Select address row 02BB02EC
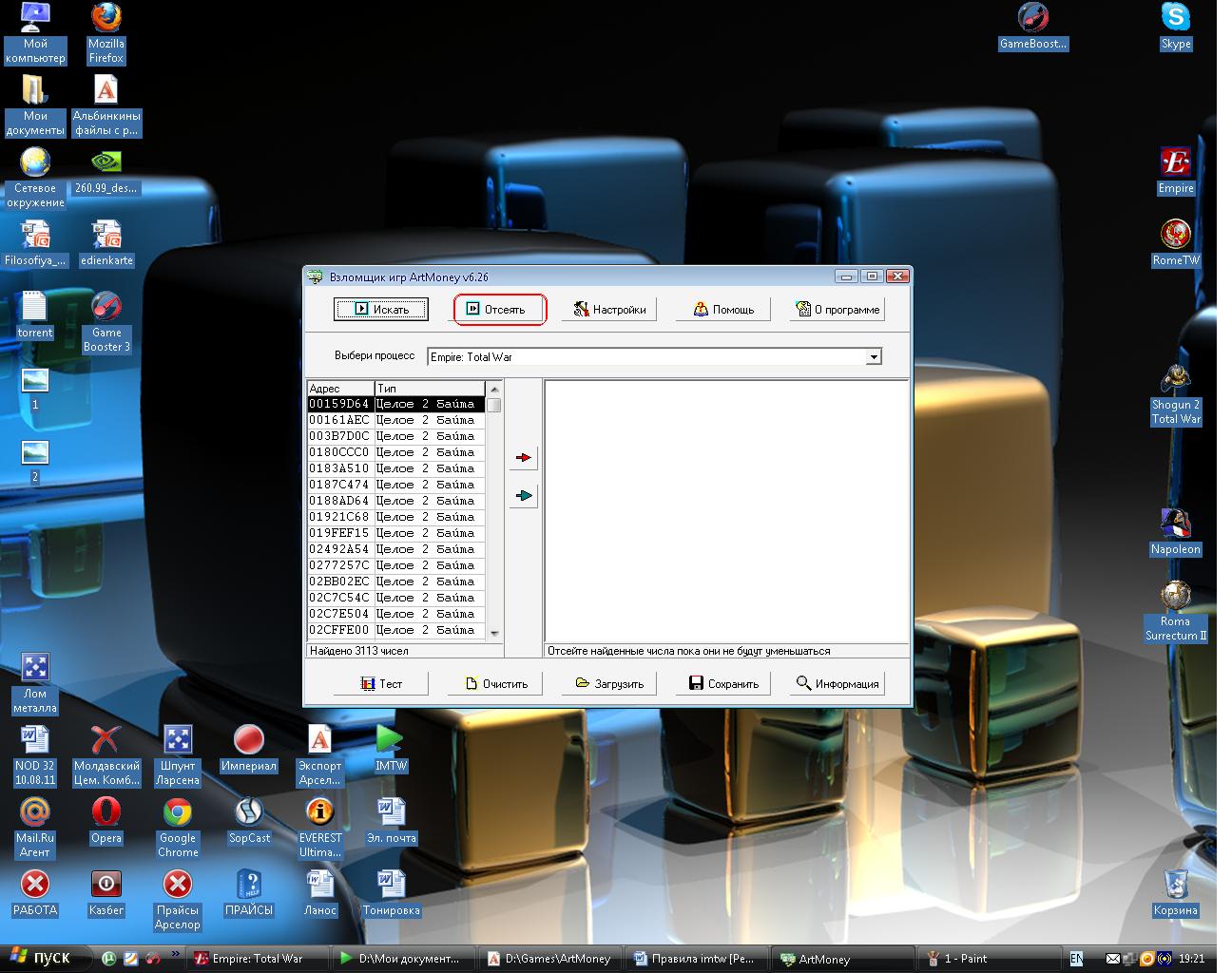Image resolution: width=1232 pixels, height=973 pixels. (395, 582)
